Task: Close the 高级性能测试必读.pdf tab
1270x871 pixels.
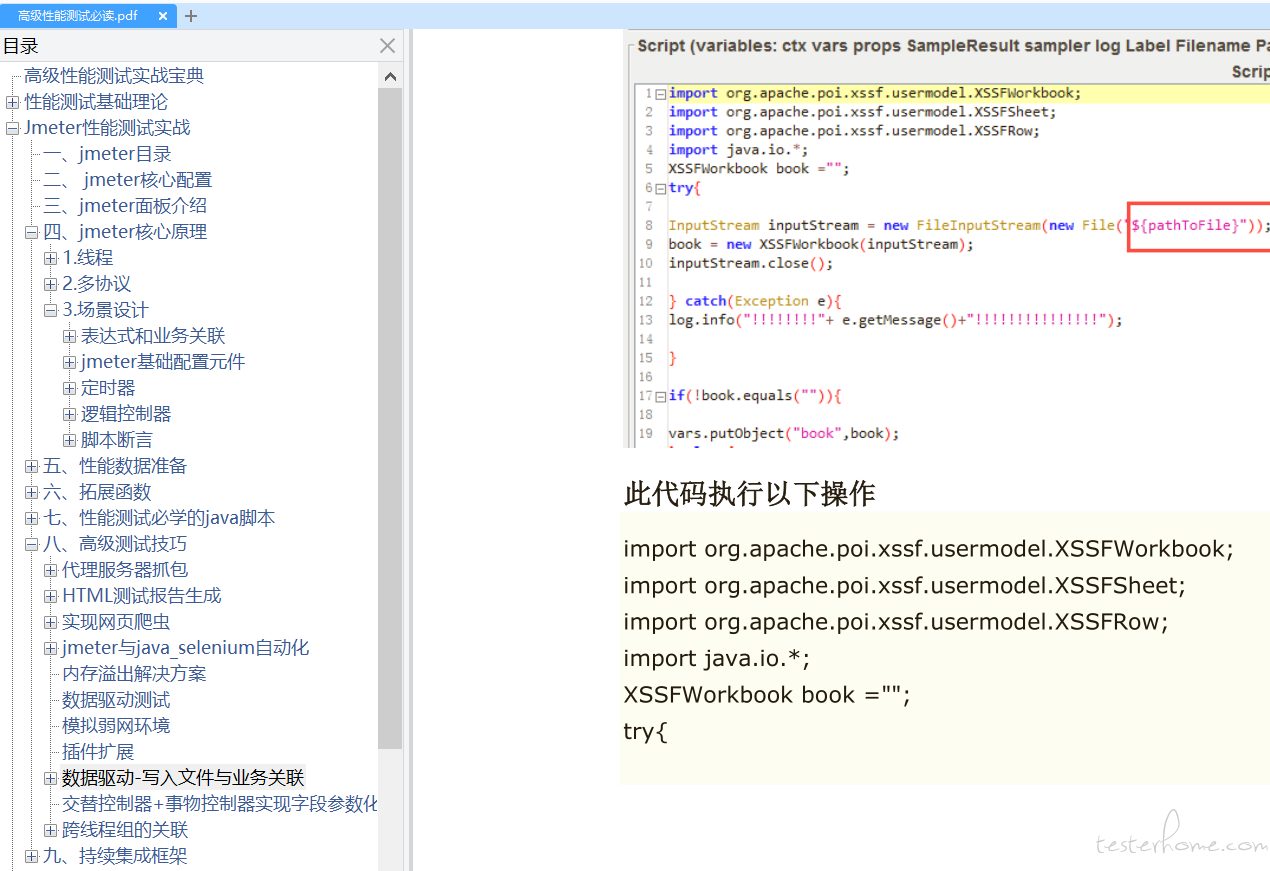Action: 163,16
